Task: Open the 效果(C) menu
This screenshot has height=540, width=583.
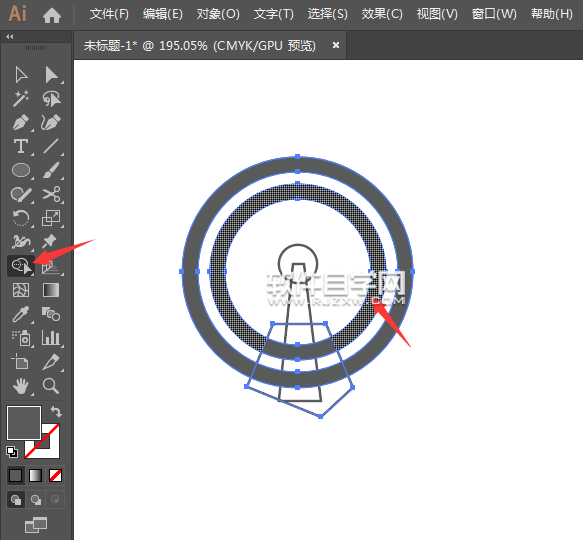Action: (382, 14)
